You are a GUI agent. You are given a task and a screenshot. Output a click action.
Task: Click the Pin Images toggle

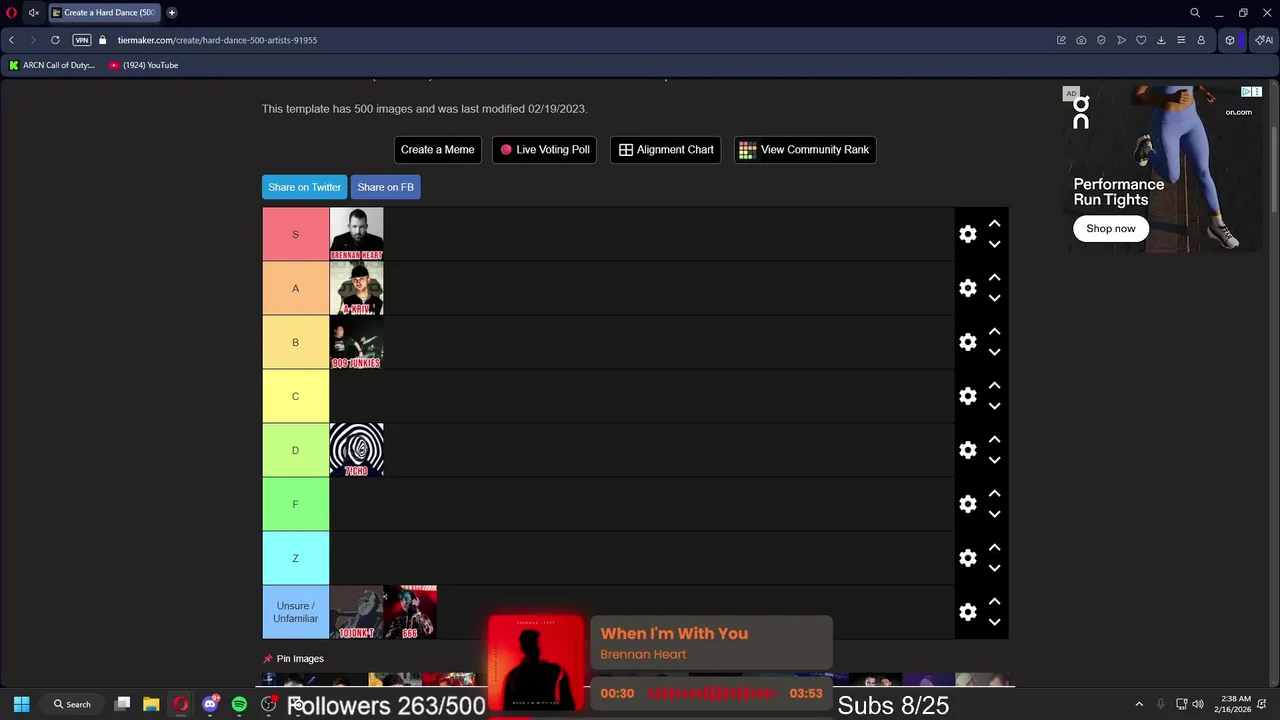click(293, 659)
